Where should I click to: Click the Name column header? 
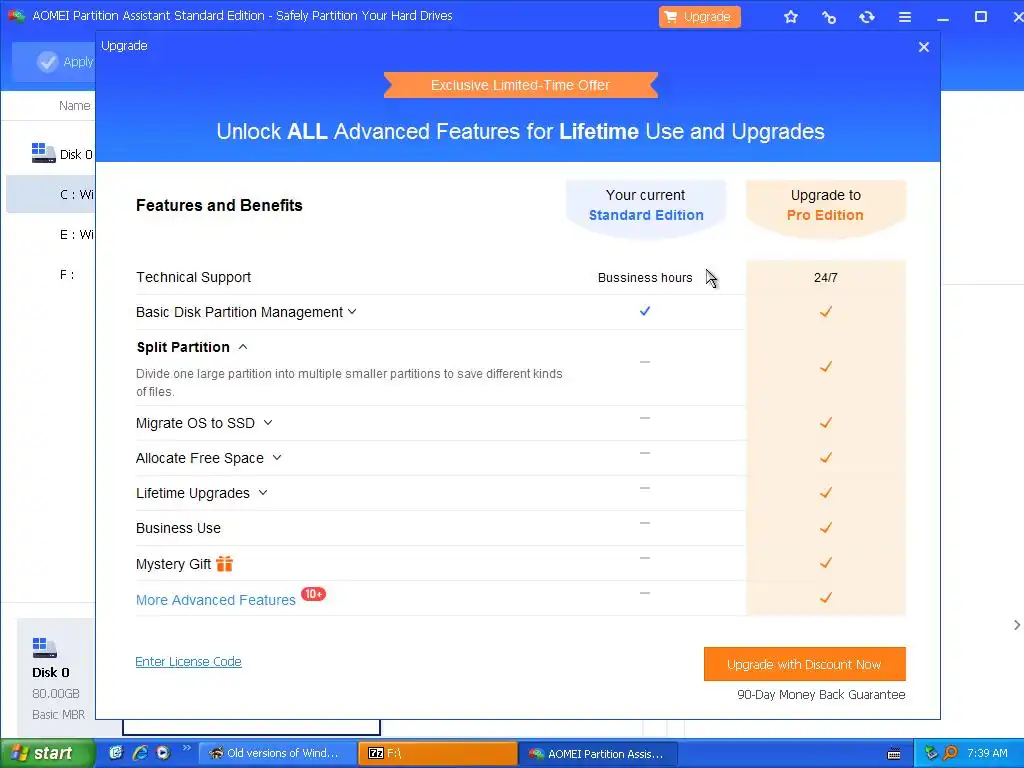[74, 106]
